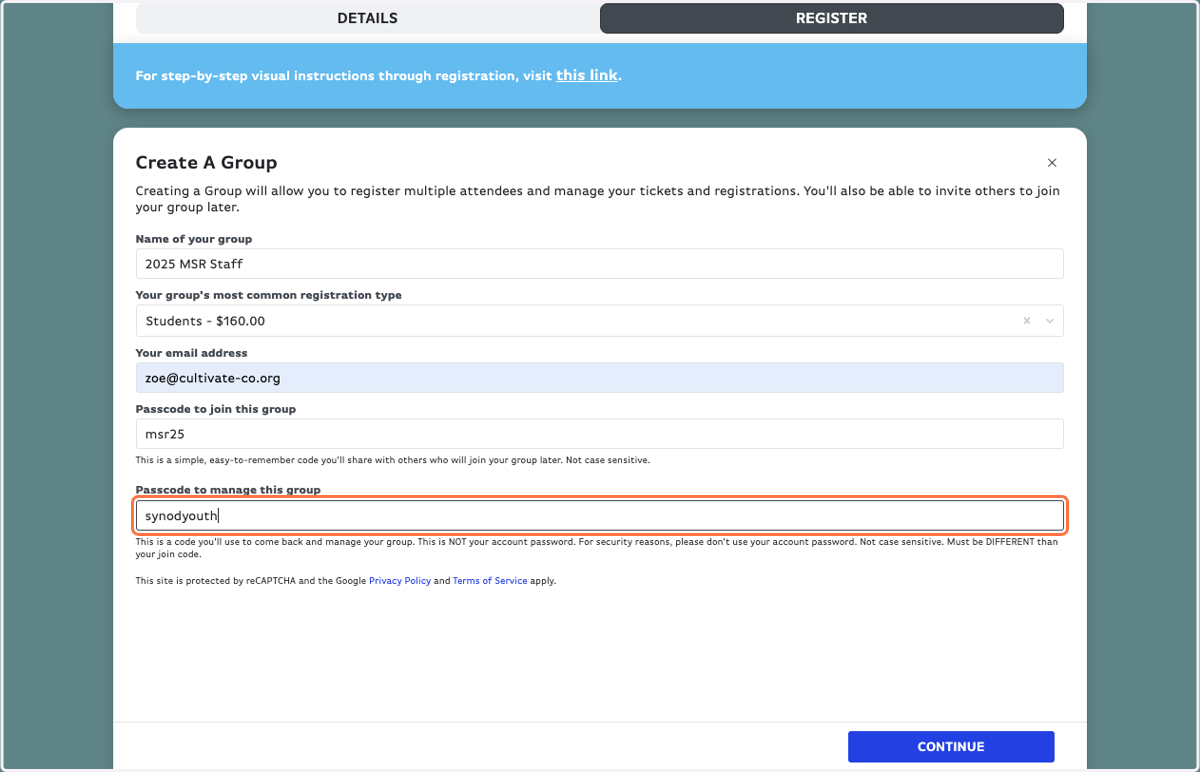This screenshot has height=772, width=1200.
Task: Select the 'Students - $160.00' value
Action: tap(205, 321)
